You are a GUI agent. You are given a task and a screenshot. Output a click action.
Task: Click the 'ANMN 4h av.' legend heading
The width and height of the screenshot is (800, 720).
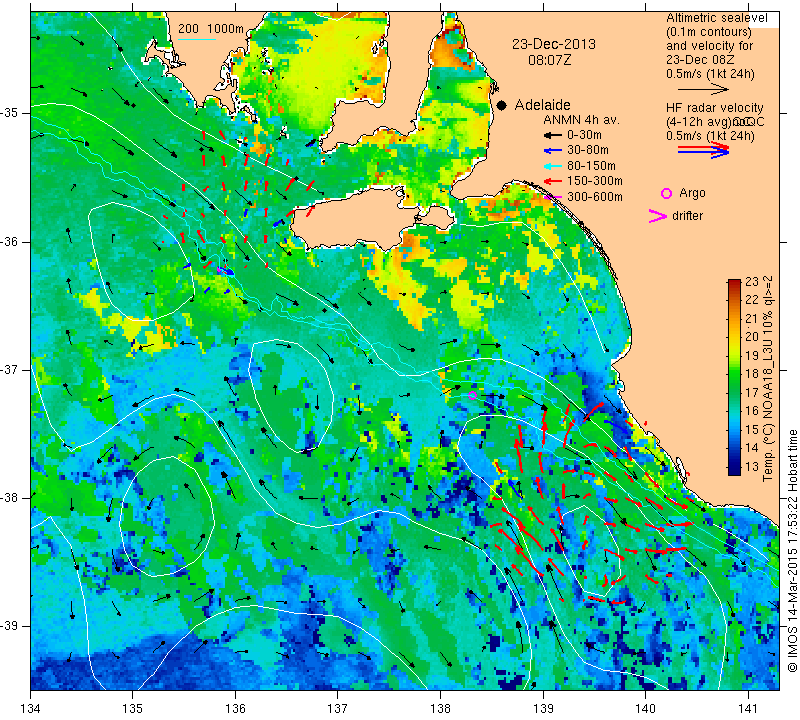[581, 120]
